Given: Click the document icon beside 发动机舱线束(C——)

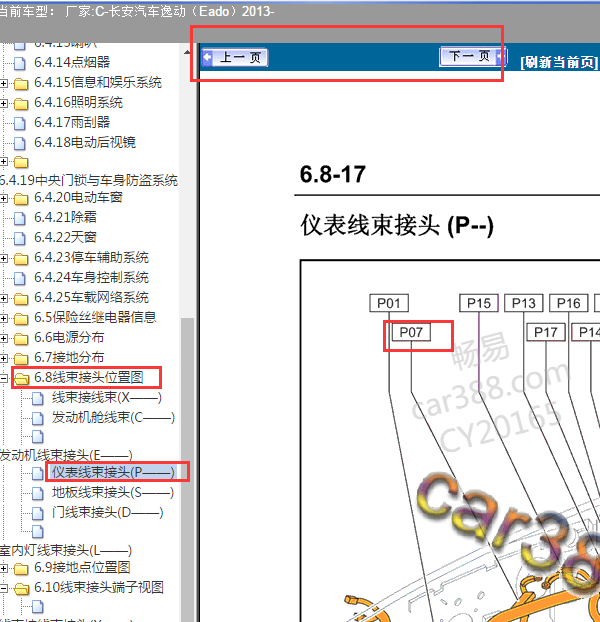Looking at the screenshot, I should [38, 418].
